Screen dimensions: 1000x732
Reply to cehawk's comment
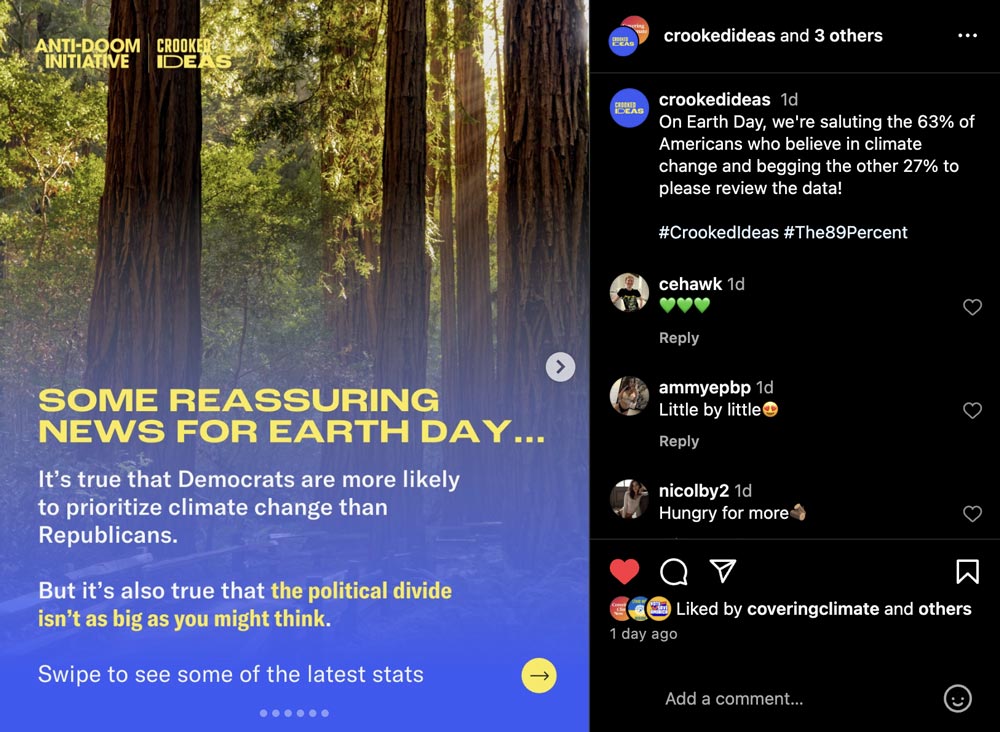coord(679,338)
